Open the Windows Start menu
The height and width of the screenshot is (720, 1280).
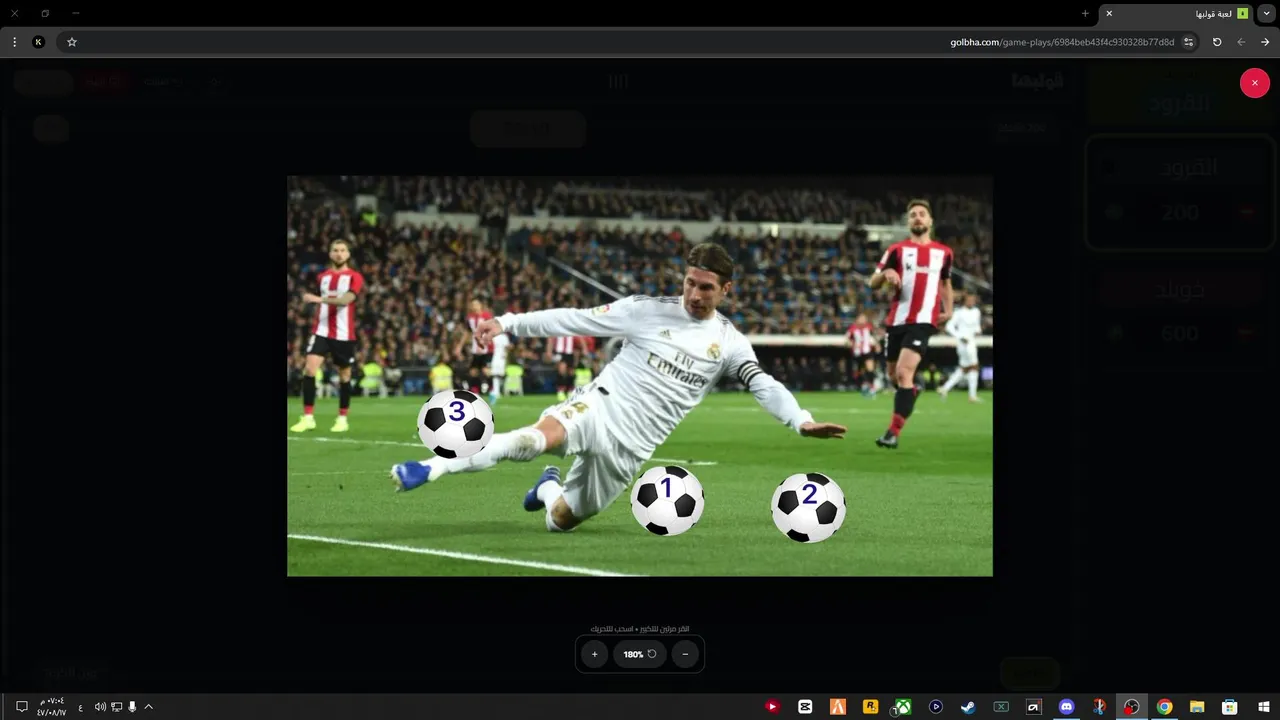pyautogui.click(x=1264, y=707)
